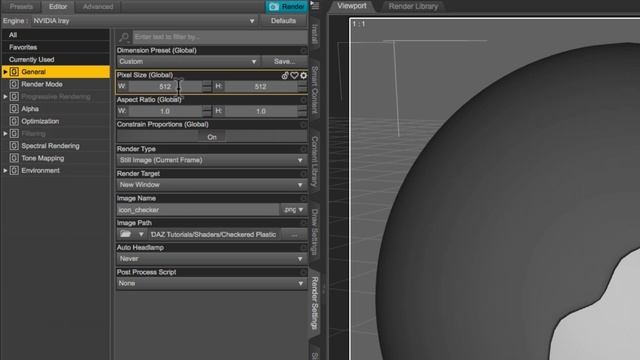Open the Engine NVIDIA Iray dropdown
Screen dimensions: 640x360
(x=144, y=21)
